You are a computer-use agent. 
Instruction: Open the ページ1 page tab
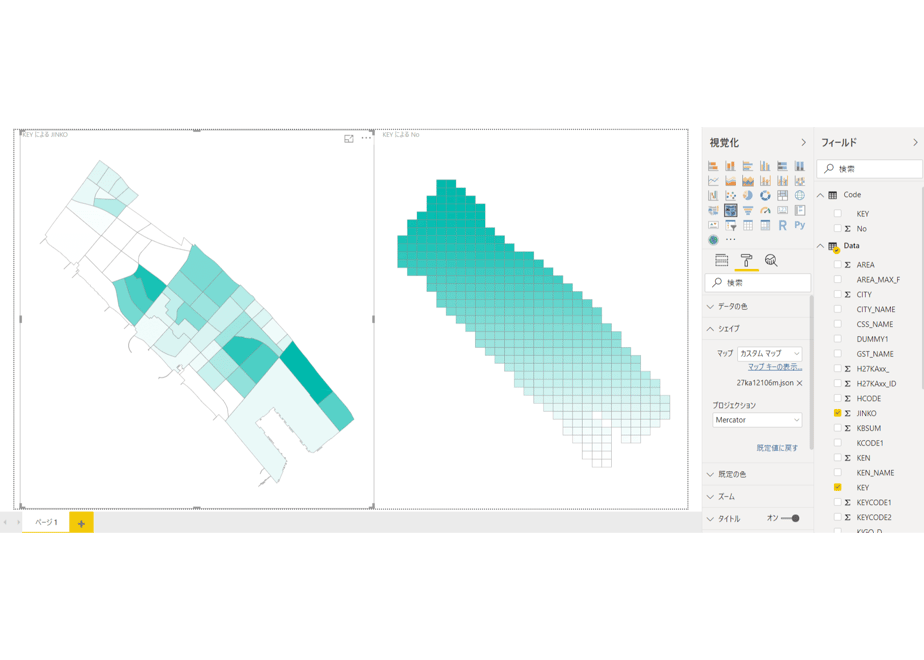[x=46, y=522]
